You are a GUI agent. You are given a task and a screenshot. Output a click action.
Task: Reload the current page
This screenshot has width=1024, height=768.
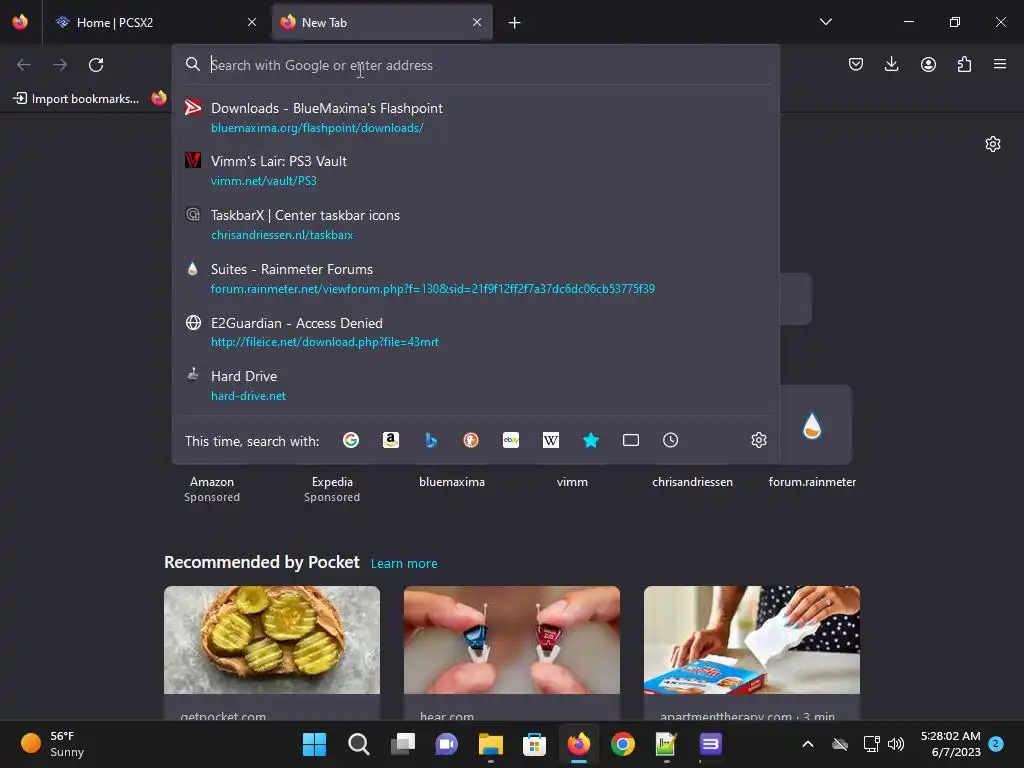pyautogui.click(x=96, y=65)
